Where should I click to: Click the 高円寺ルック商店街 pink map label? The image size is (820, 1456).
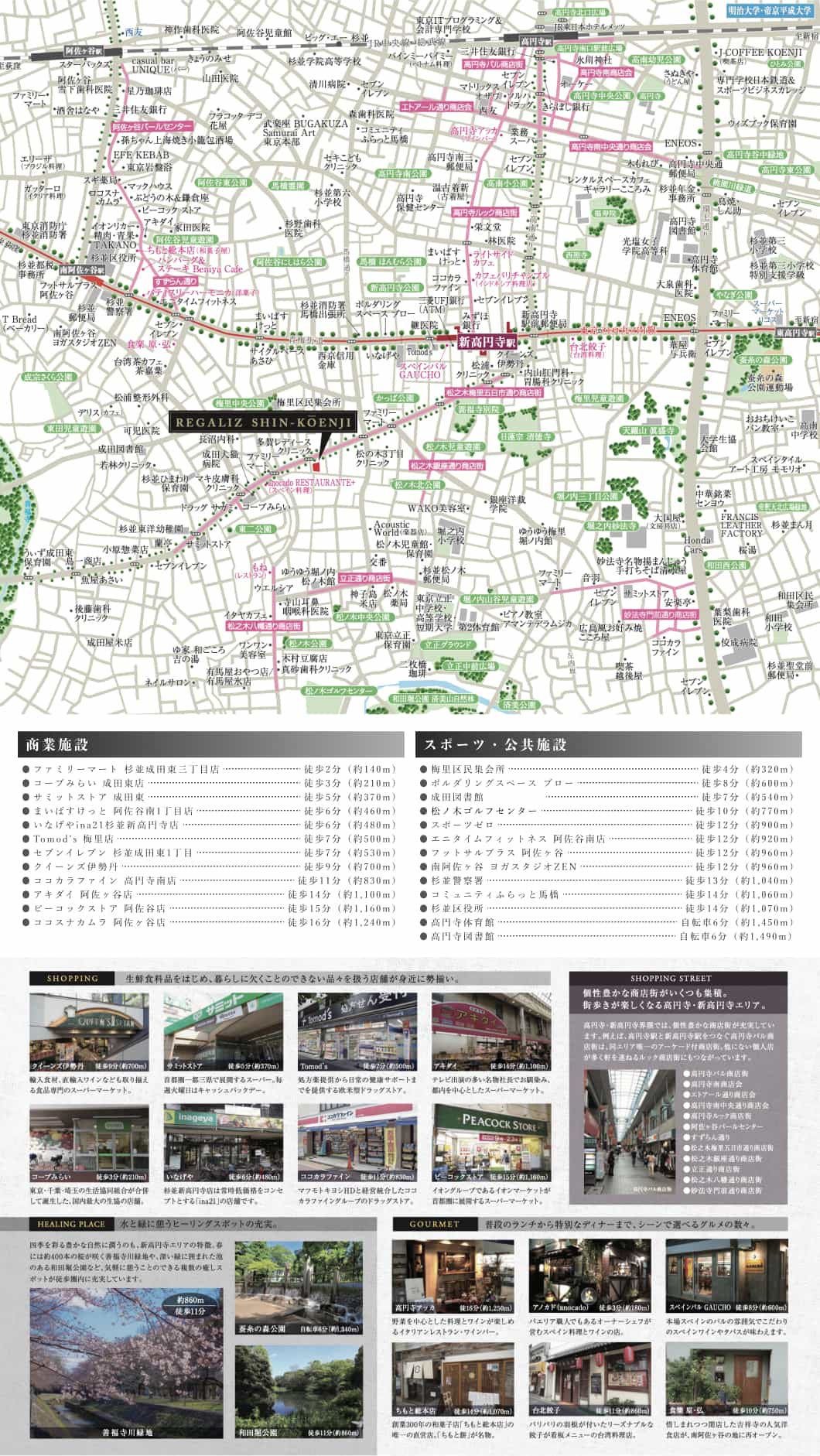tap(485, 212)
